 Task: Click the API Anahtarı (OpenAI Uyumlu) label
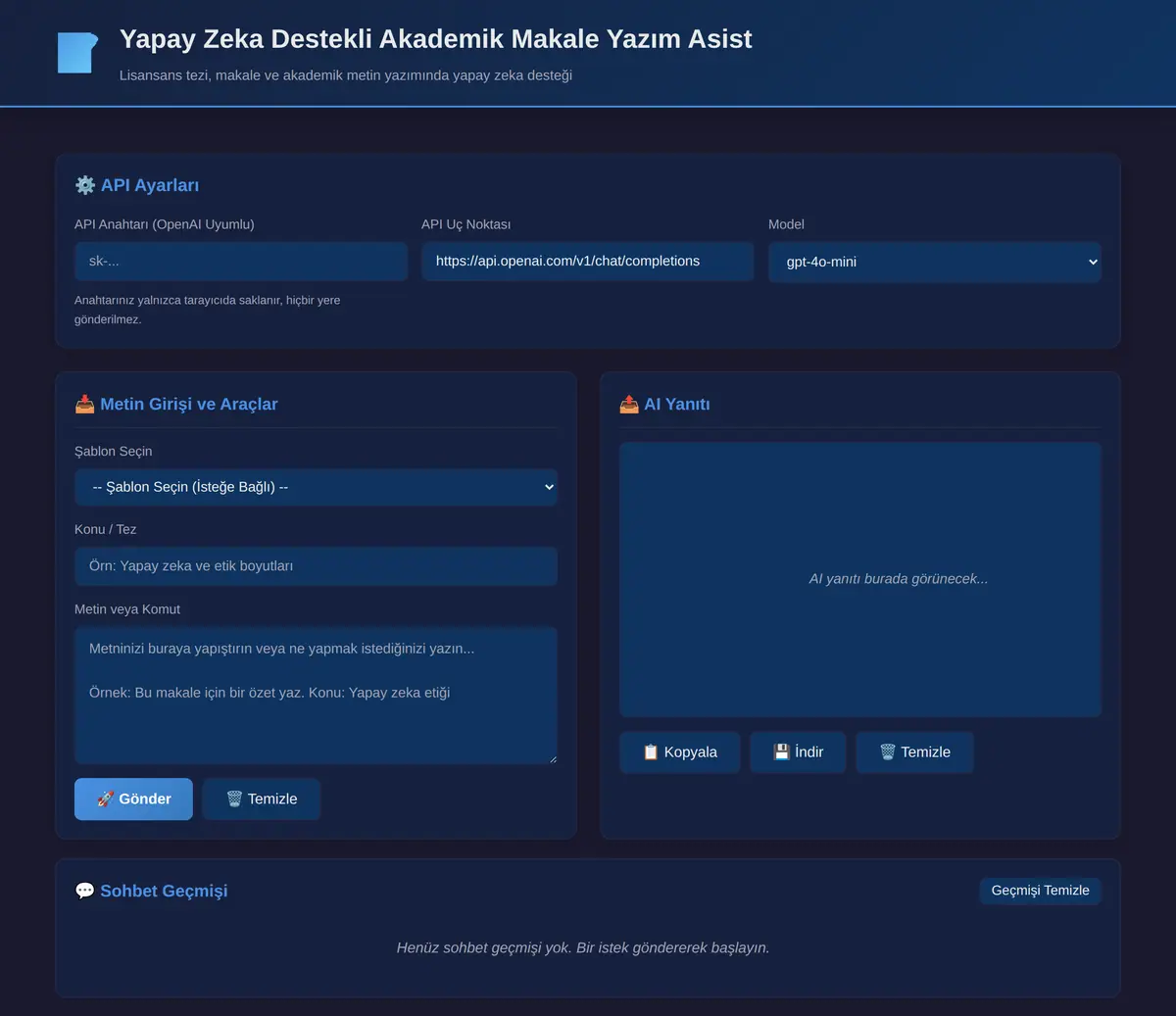165,224
